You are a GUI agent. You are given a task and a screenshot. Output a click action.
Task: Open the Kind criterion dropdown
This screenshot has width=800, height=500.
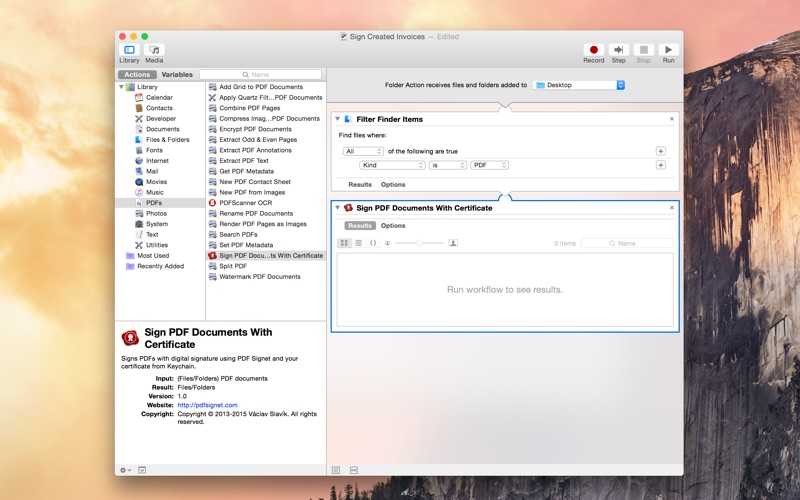392,165
